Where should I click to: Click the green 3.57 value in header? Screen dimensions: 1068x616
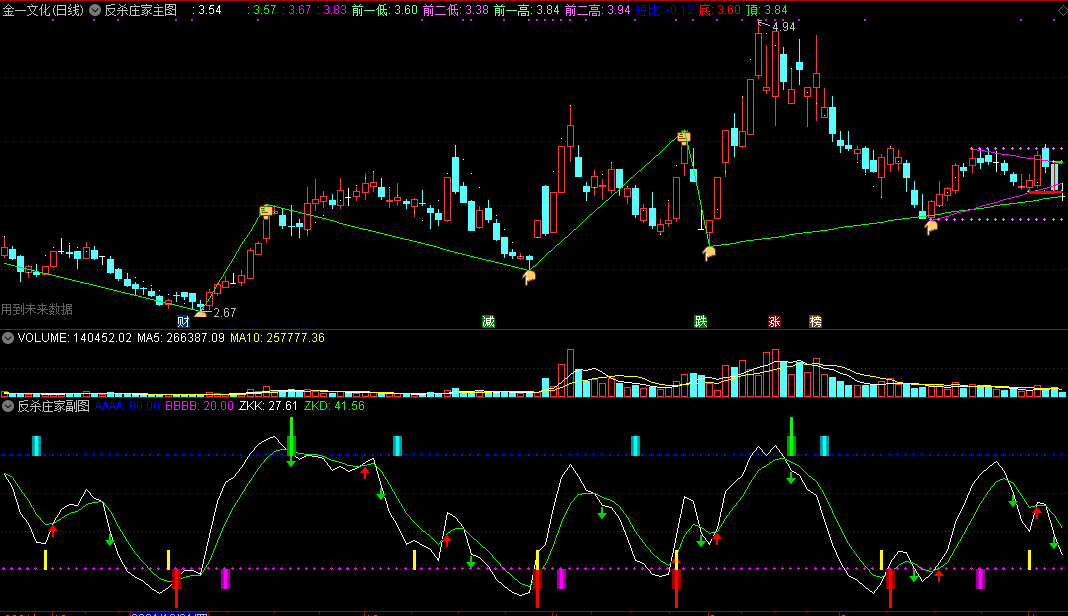(x=264, y=10)
